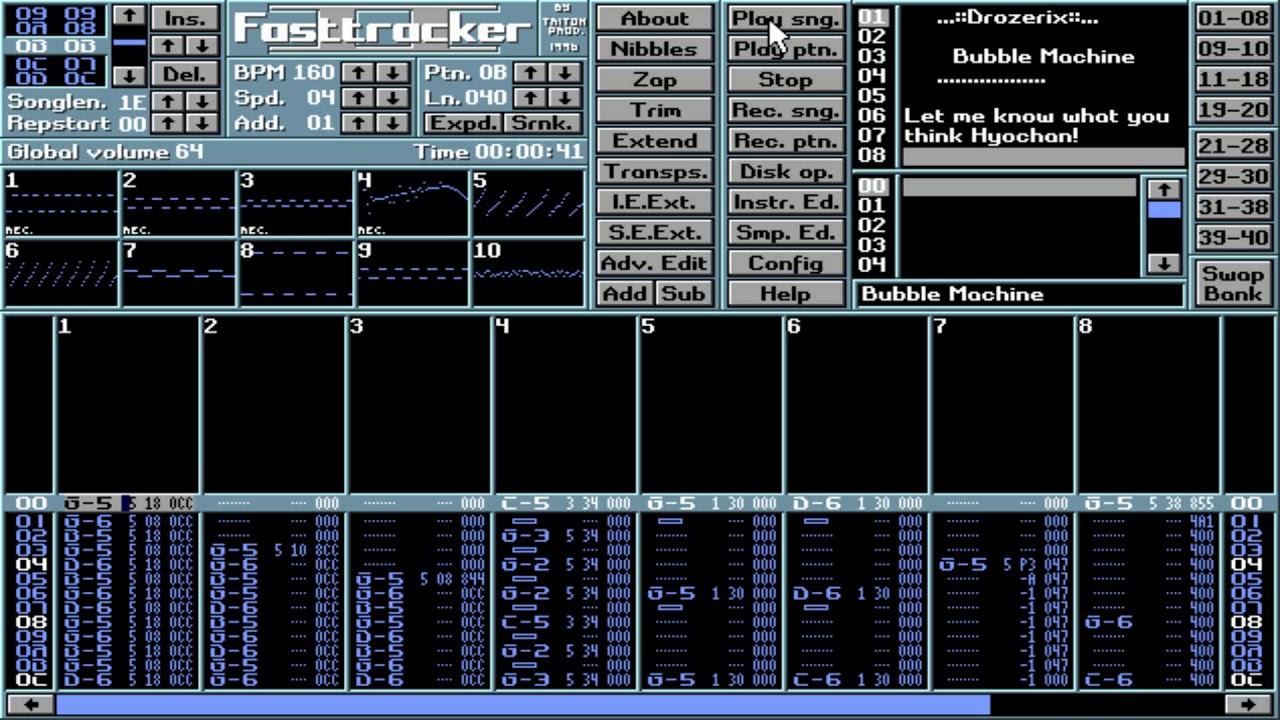The height and width of the screenshot is (720, 1280).
Task: Increase pattern length with Ln. up arrow
Action: [531, 98]
